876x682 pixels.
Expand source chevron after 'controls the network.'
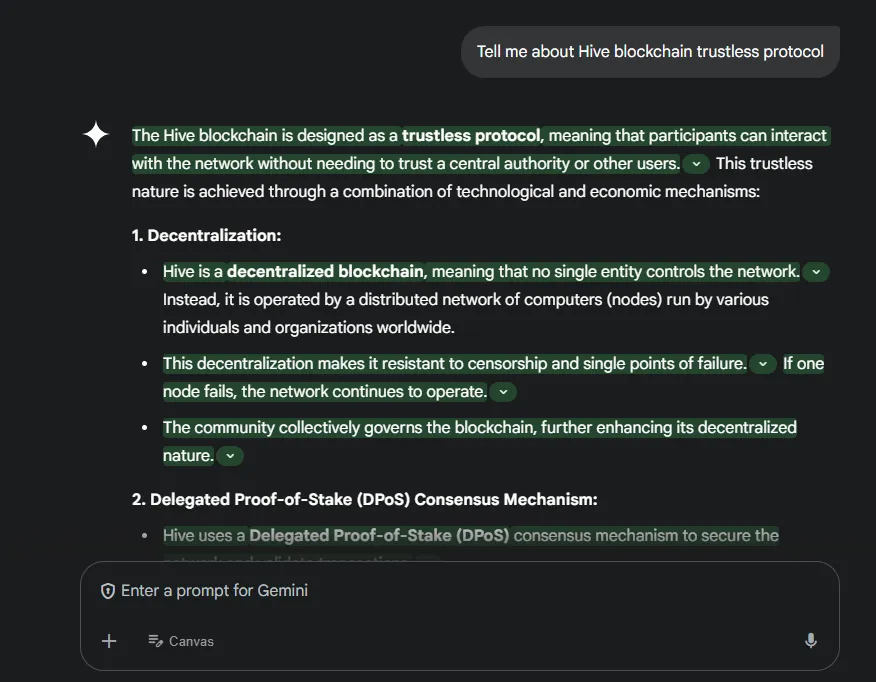pos(816,272)
